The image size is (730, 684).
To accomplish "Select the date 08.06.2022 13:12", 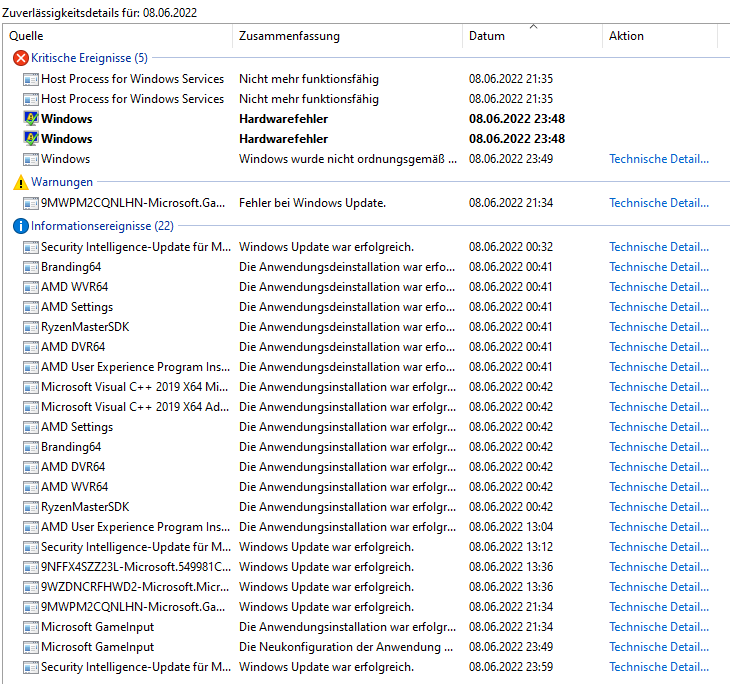I will (x=511, y=548).
